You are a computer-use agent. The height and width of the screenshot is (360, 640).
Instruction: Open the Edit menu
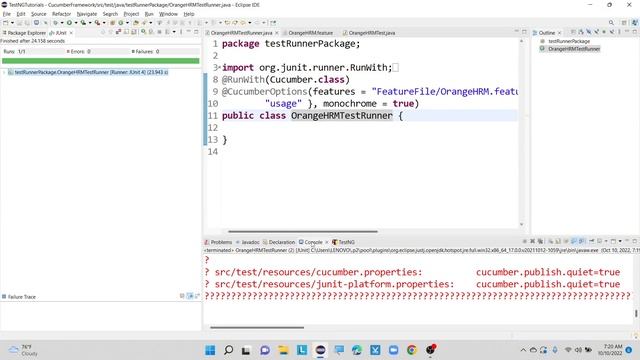(20, 14)
